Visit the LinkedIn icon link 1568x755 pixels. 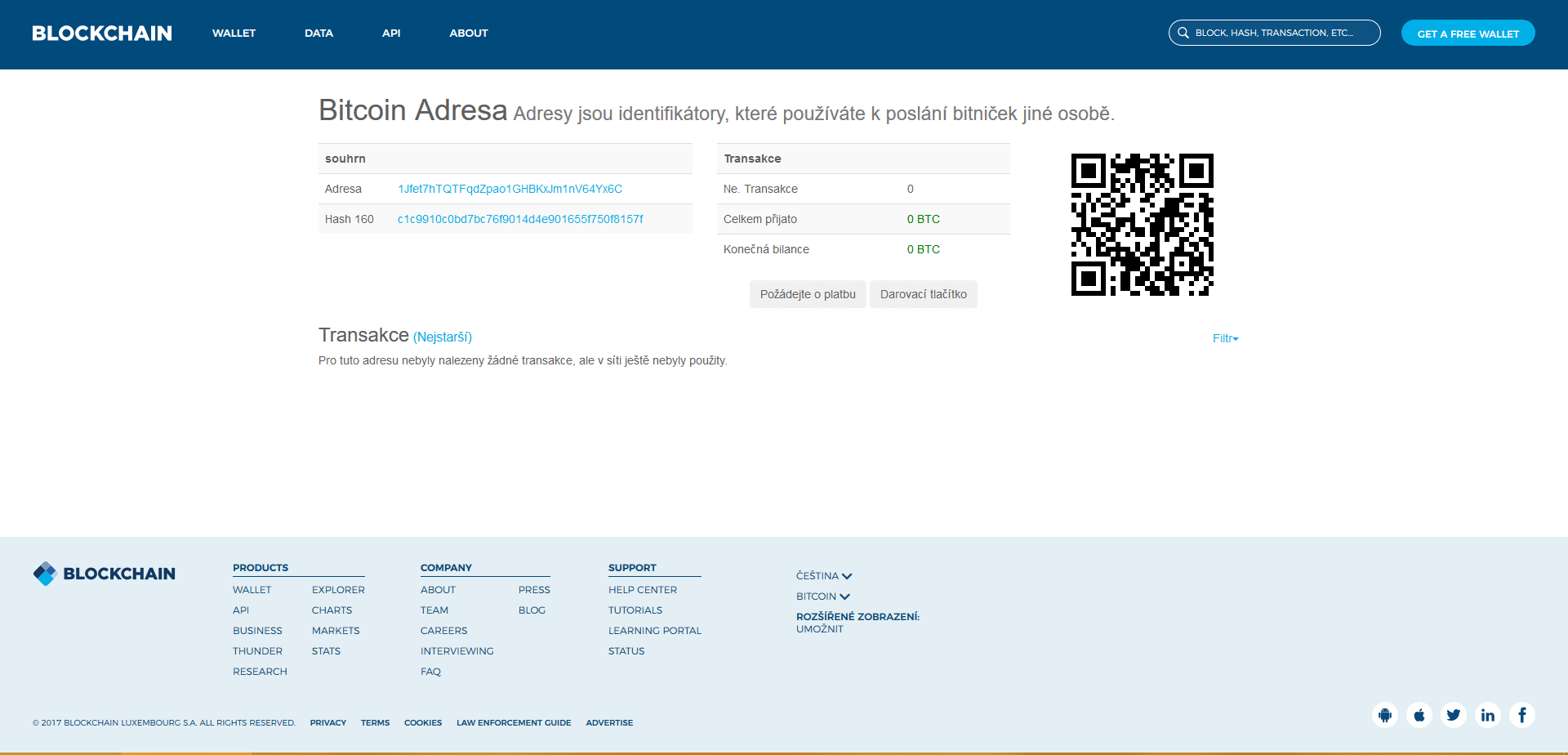(1488, 716)
